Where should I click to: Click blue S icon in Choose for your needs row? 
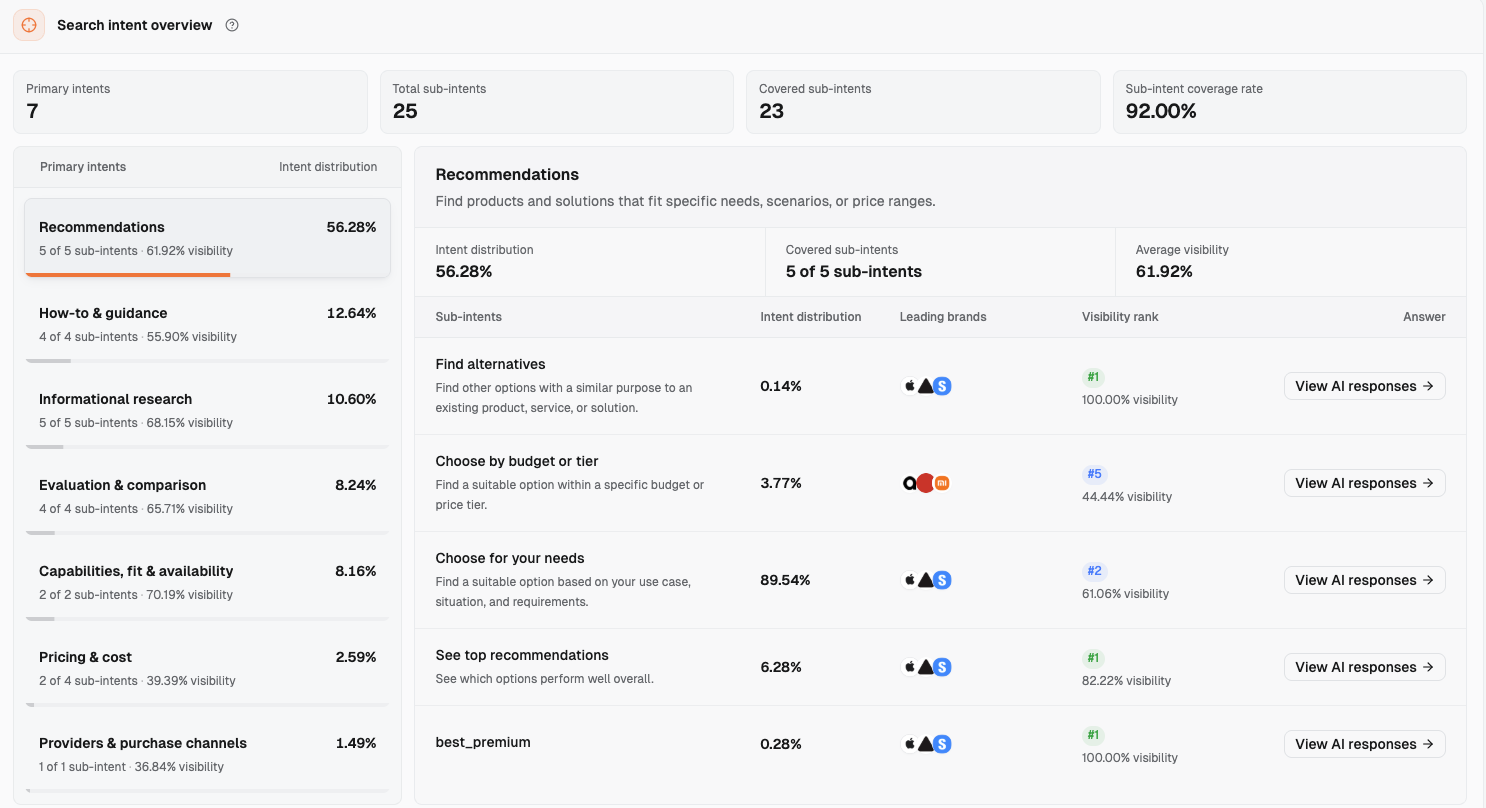click(x=942, y=580)
